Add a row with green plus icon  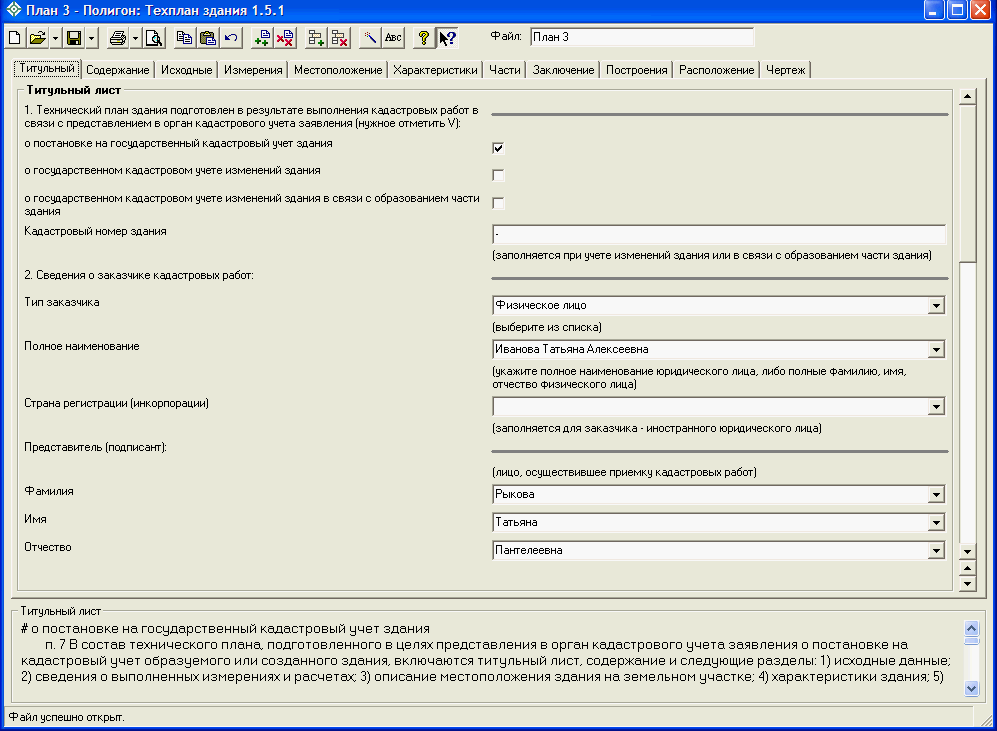[x=262, y=38]
